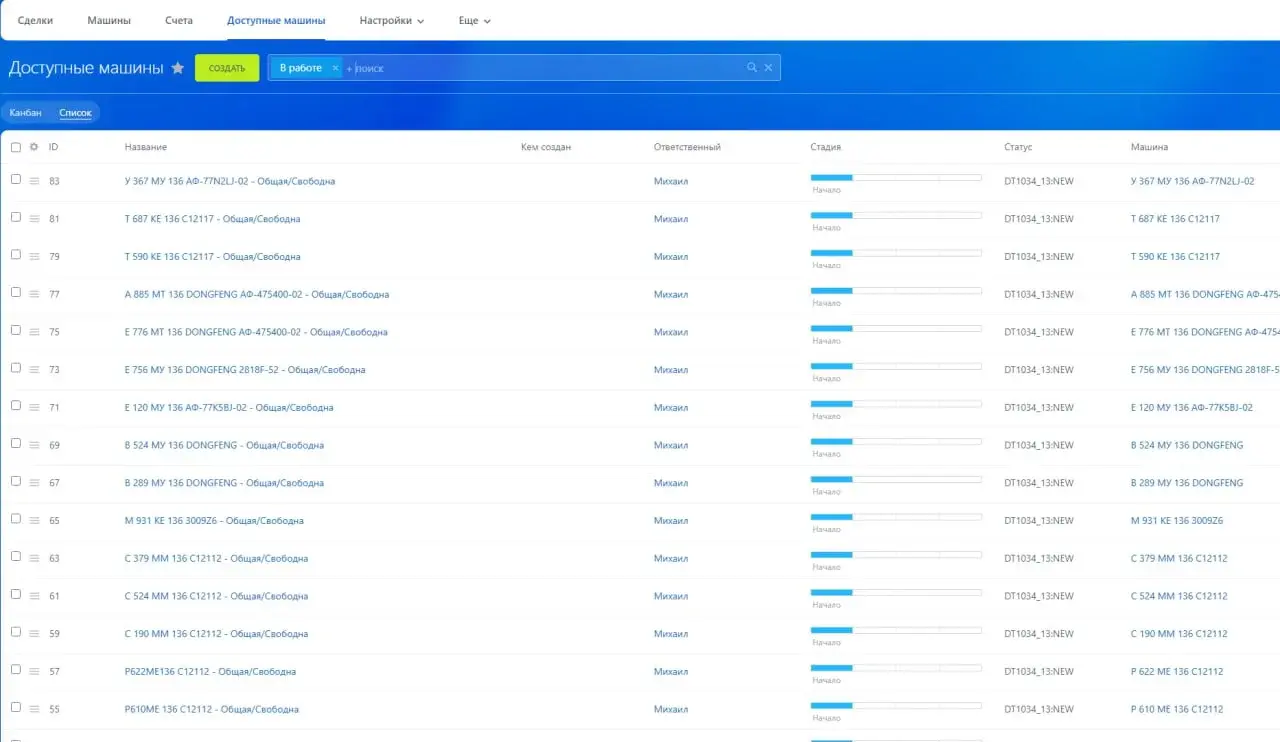Focus the search input field '+ поиск'
Image resolution: width=1280 pixels, height=742 pixels.
[x=545, y=68]
